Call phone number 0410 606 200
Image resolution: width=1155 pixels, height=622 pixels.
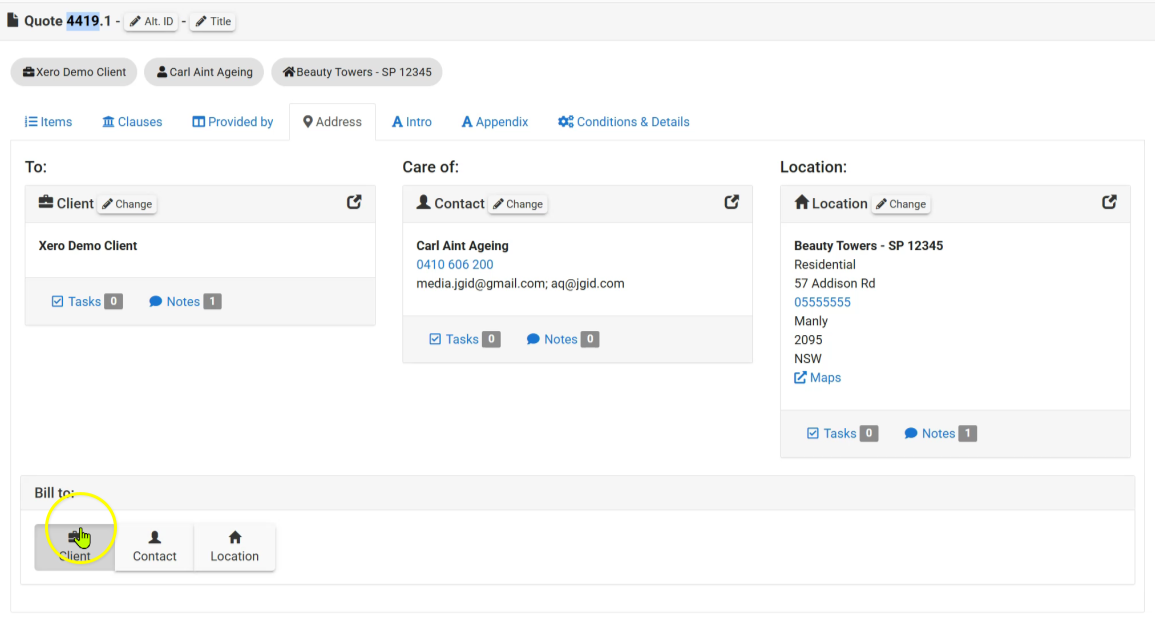coord(454,265)
